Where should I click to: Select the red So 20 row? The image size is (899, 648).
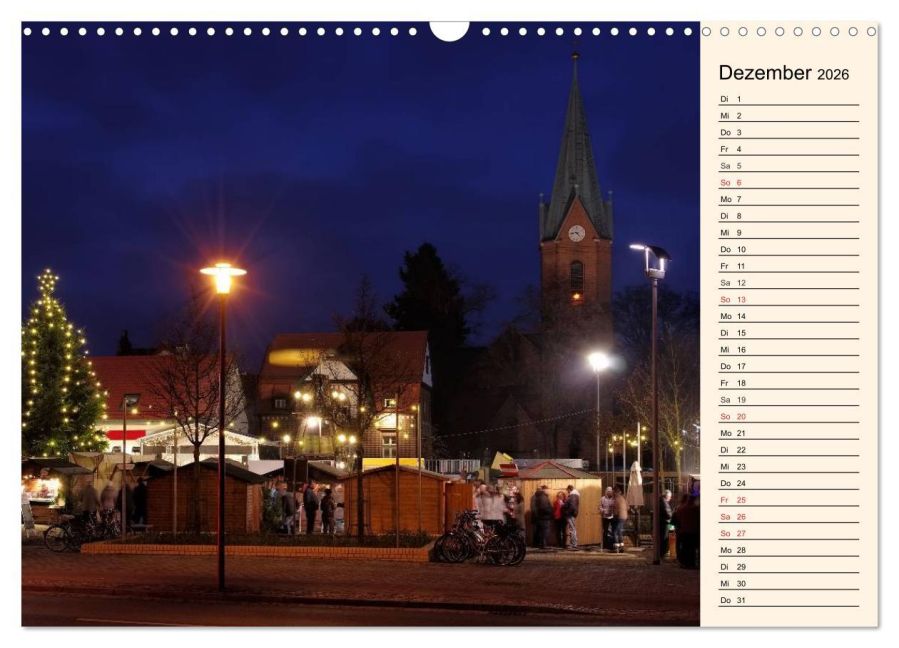[x=789, y=416]
